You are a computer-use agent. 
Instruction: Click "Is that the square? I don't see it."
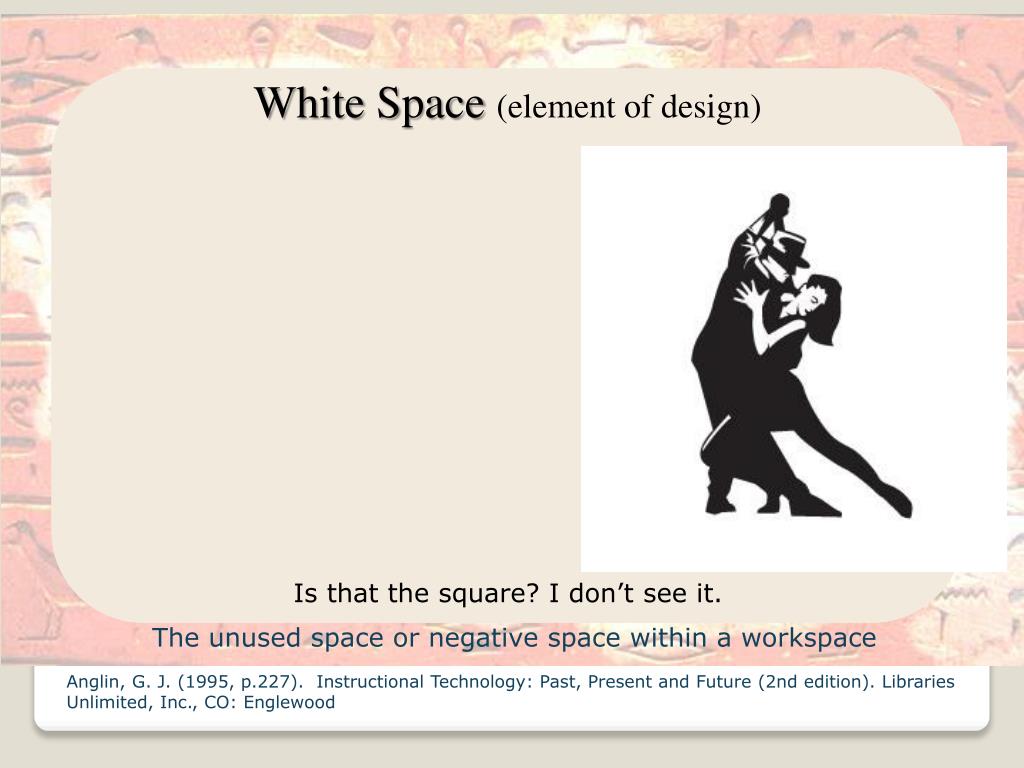click(x=507, y=593)
